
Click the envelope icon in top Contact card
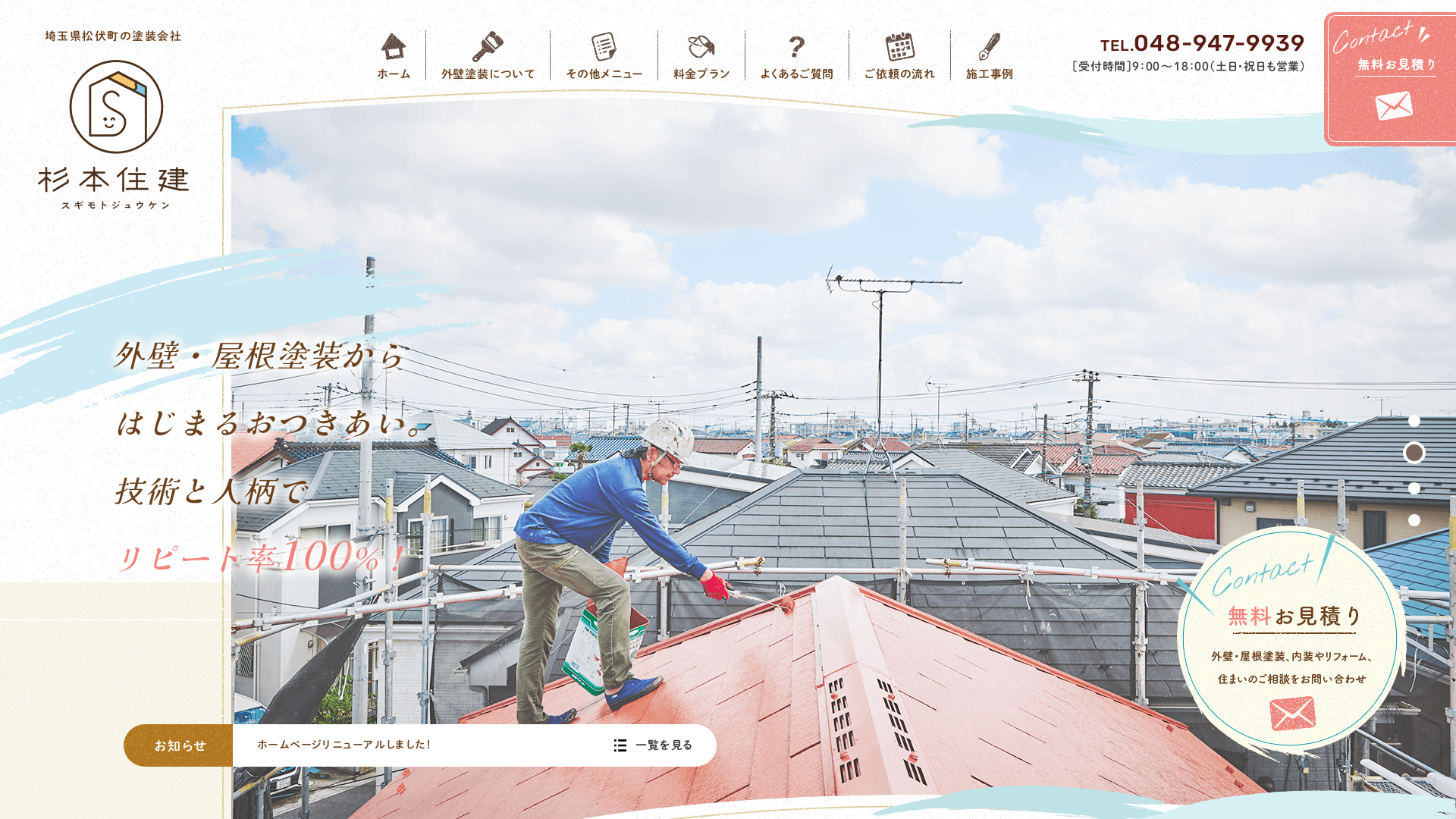1394,106
